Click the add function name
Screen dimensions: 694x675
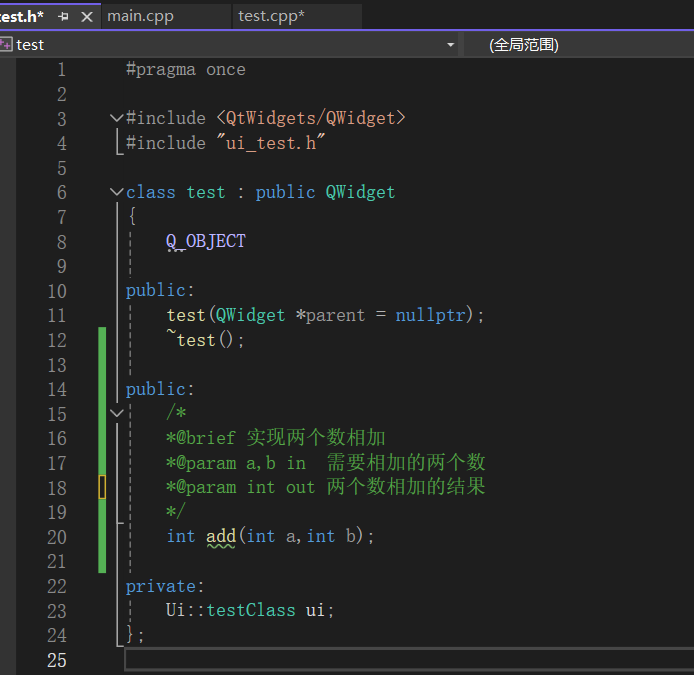[221, 536]
